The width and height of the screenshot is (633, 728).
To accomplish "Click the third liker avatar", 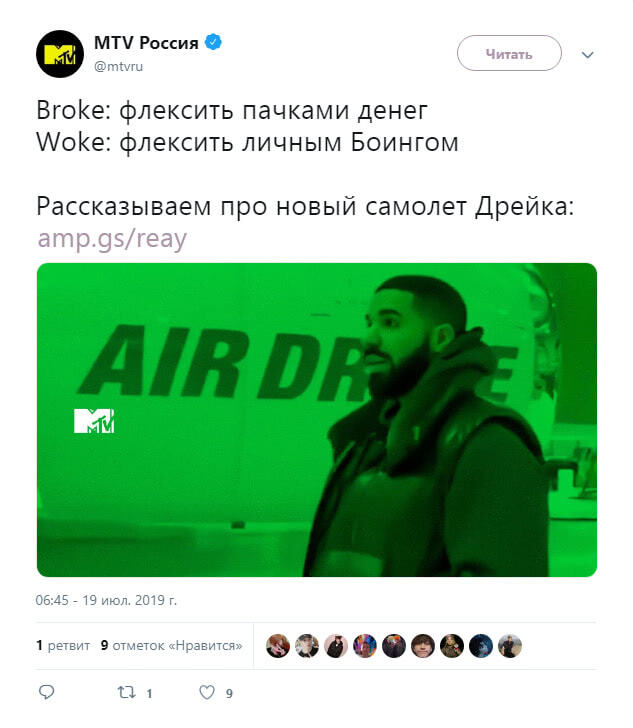I will pyautogui.click(x=336, y=646).
